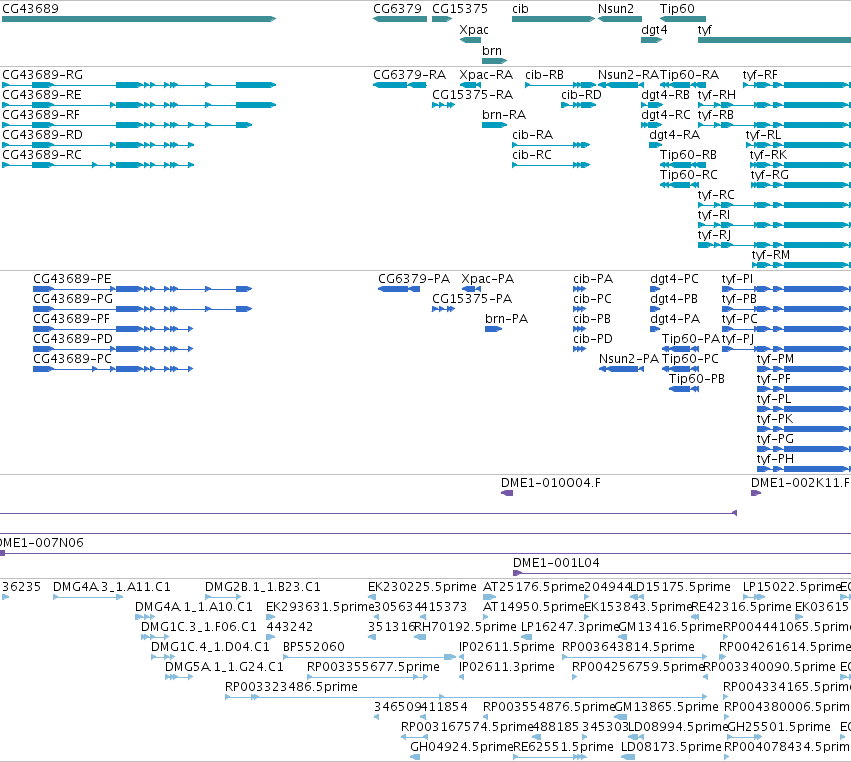Click the cib-PA protein feature
This screenshot has height=762, width=851.
coord(580,289)
